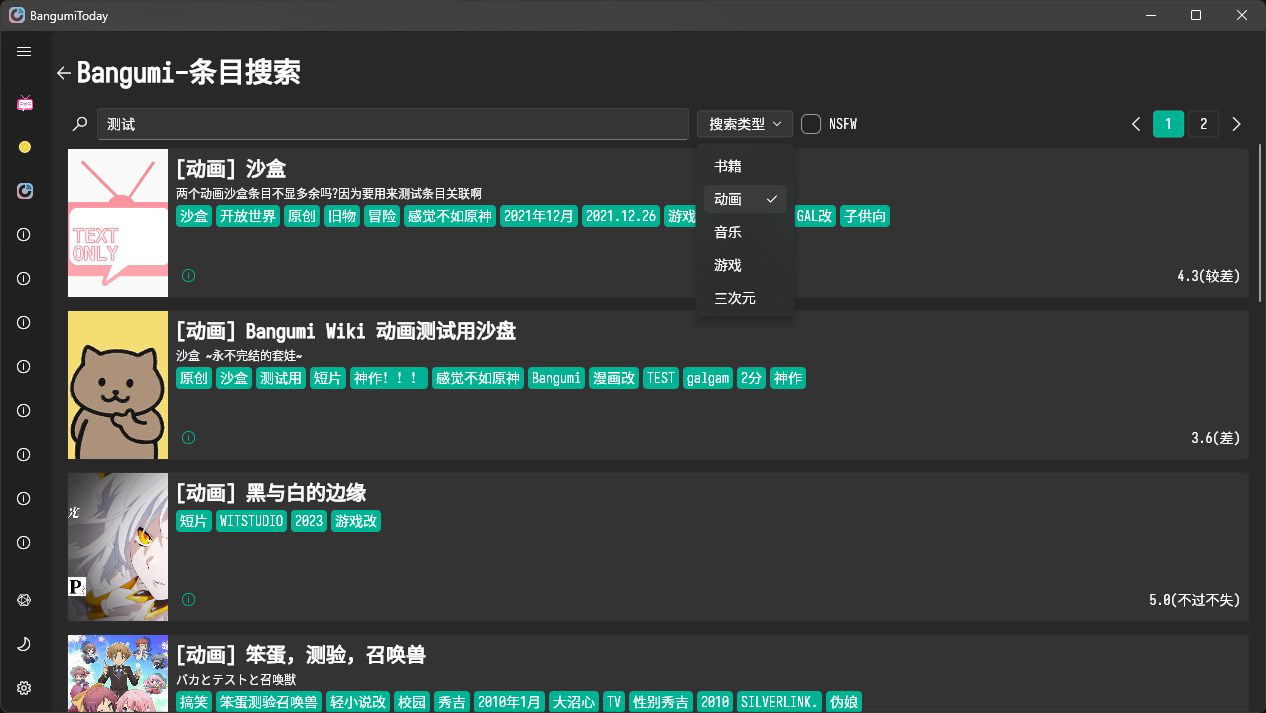Click the 旧物 tag

coord(341,216)
